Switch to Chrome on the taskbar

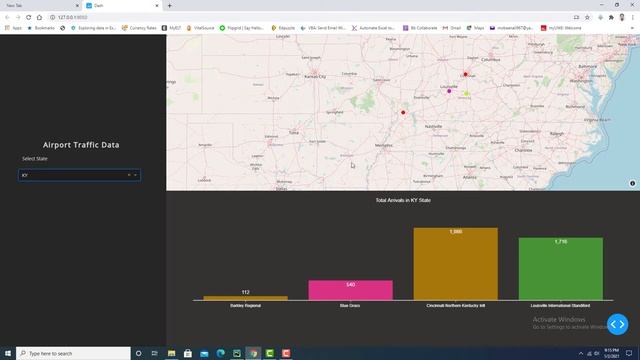253,353
